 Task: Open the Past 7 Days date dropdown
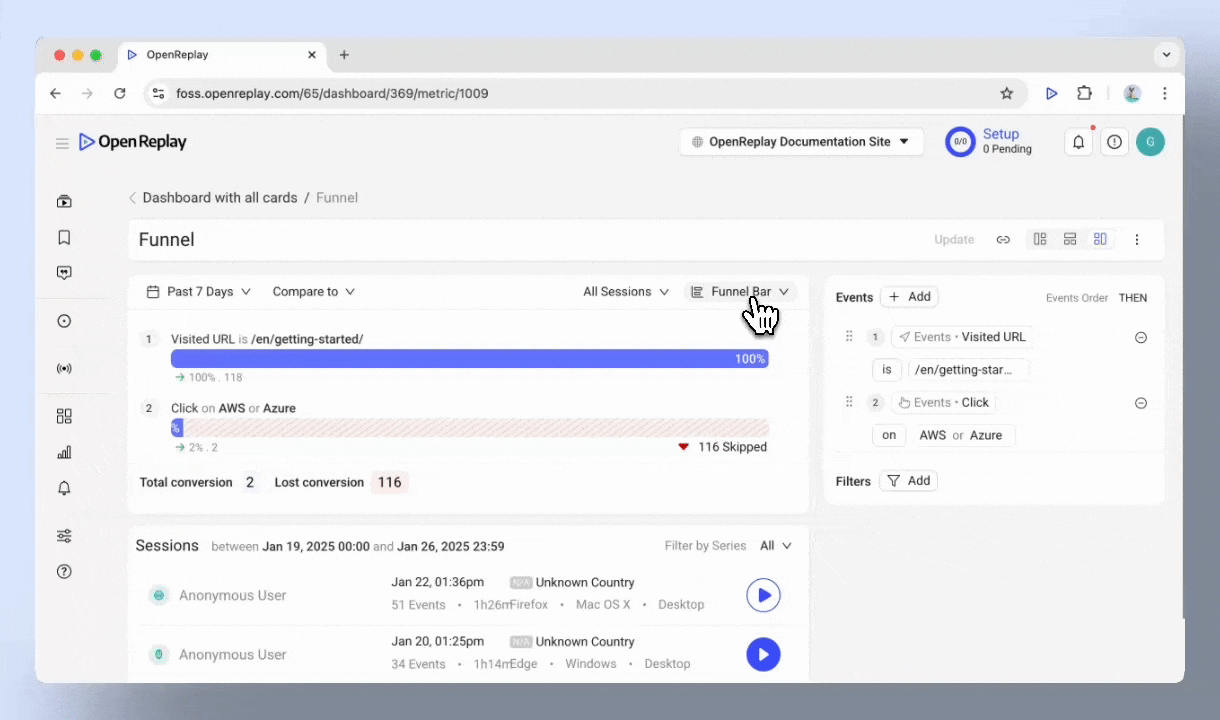click(198, 292)
